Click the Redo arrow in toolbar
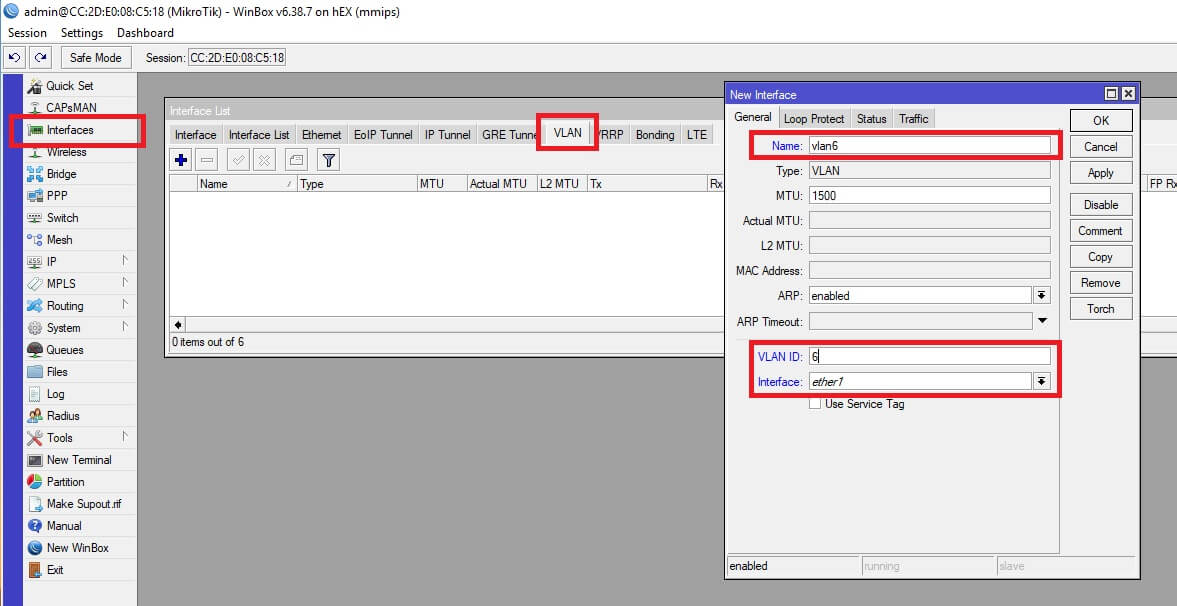This screenshot has height=606, width=1177. point(41,58)
